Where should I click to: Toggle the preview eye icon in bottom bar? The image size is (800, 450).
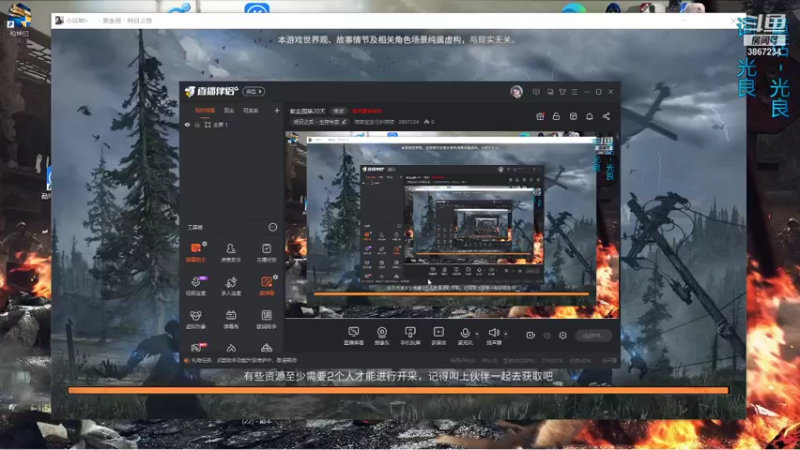[547, 335]
